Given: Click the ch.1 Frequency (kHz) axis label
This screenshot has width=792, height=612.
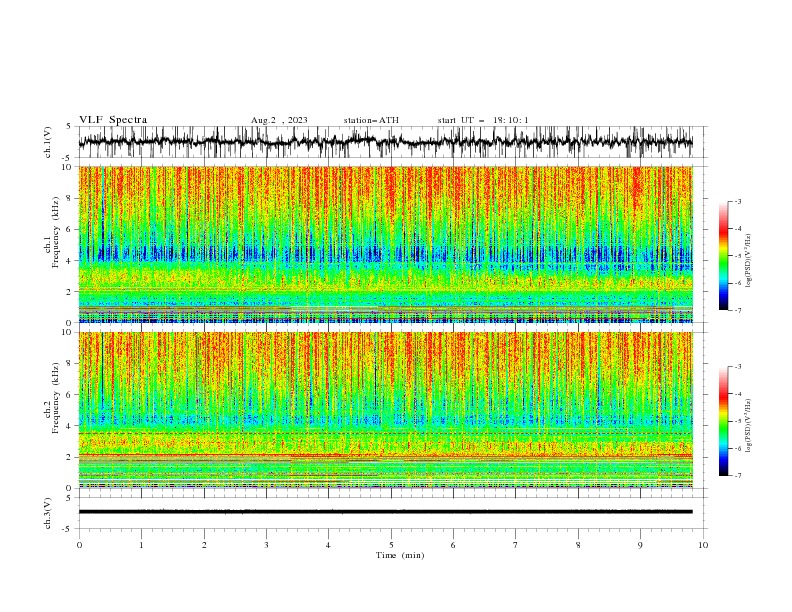Looking at the screenshot, I should tap(53, 233).
